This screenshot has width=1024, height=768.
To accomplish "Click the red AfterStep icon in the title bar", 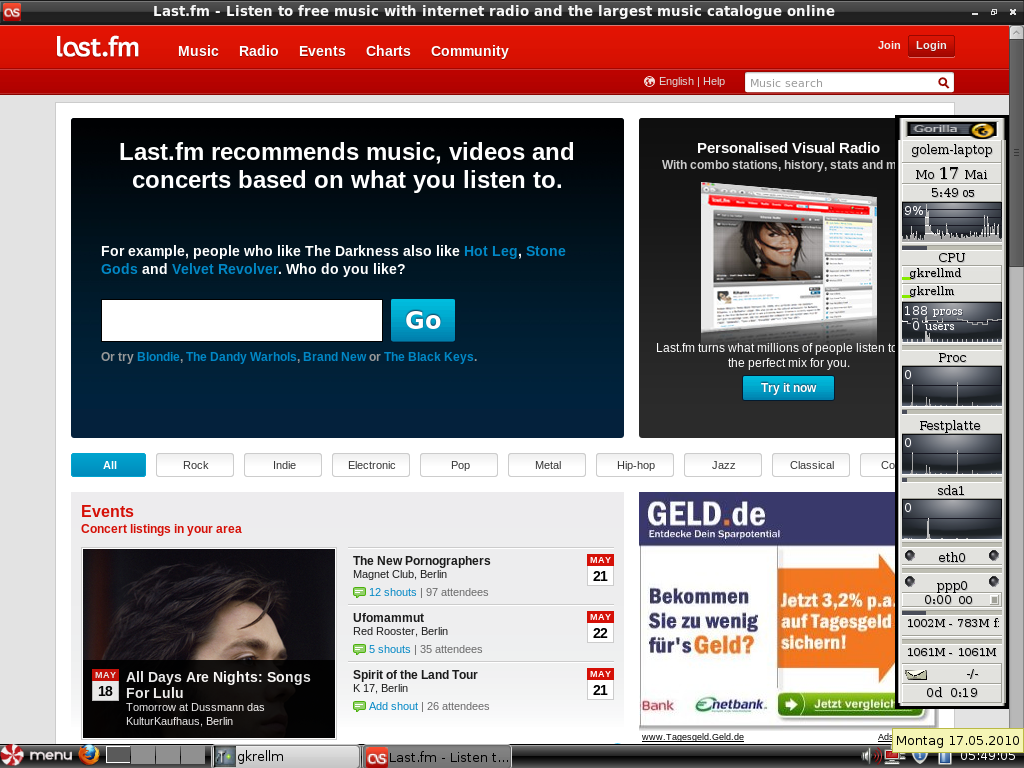I will 10,10.
